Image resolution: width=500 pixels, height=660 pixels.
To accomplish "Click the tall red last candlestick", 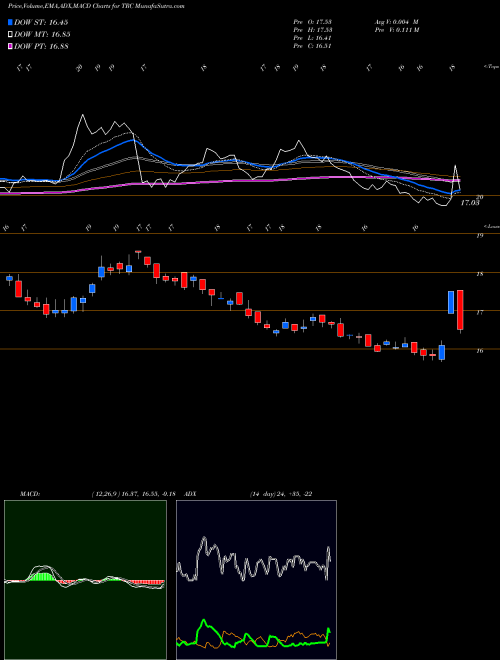I will (460, 310).
